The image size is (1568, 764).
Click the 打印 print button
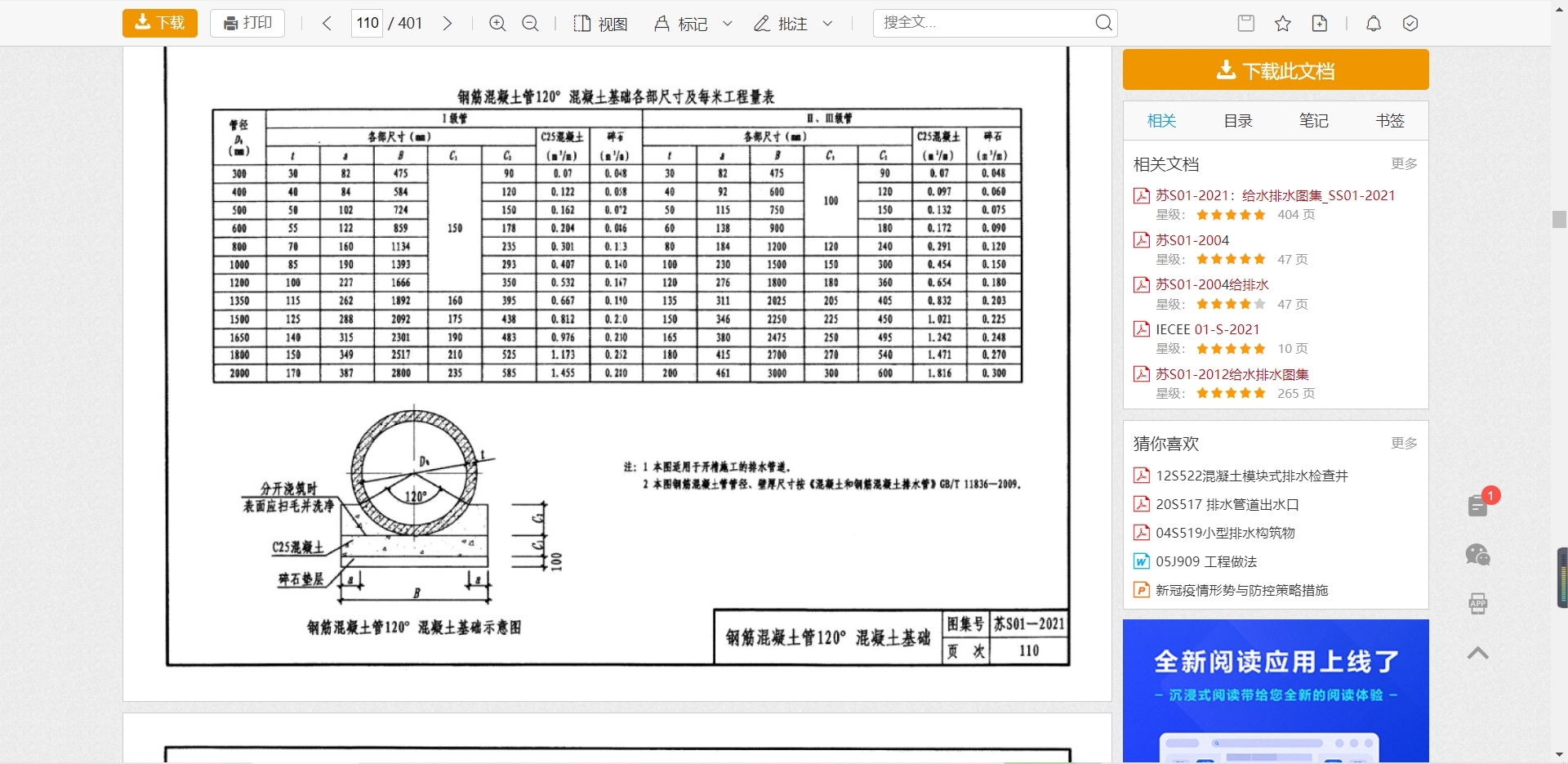click(247, 23)
